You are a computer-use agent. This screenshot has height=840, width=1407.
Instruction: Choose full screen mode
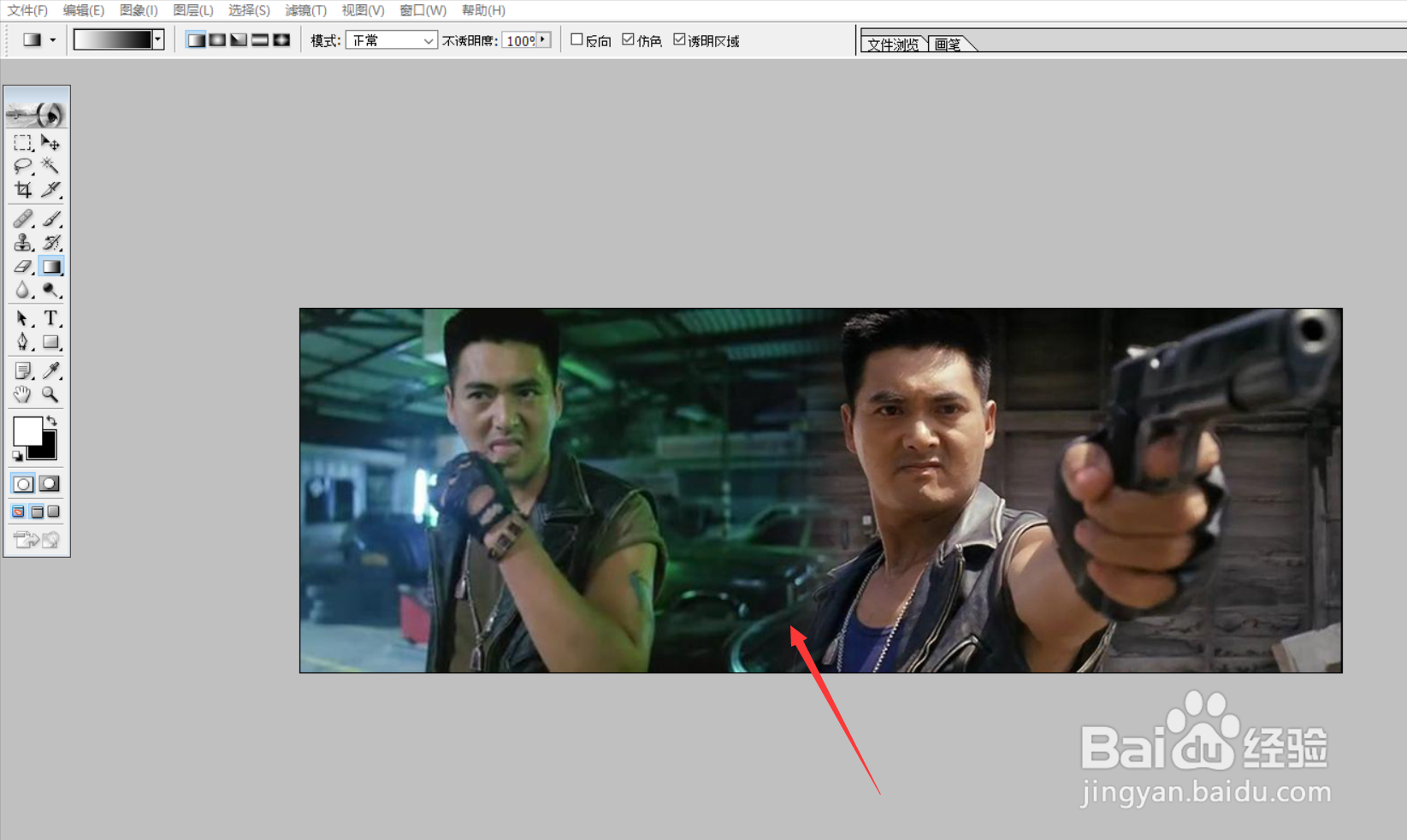click(54, 512)
